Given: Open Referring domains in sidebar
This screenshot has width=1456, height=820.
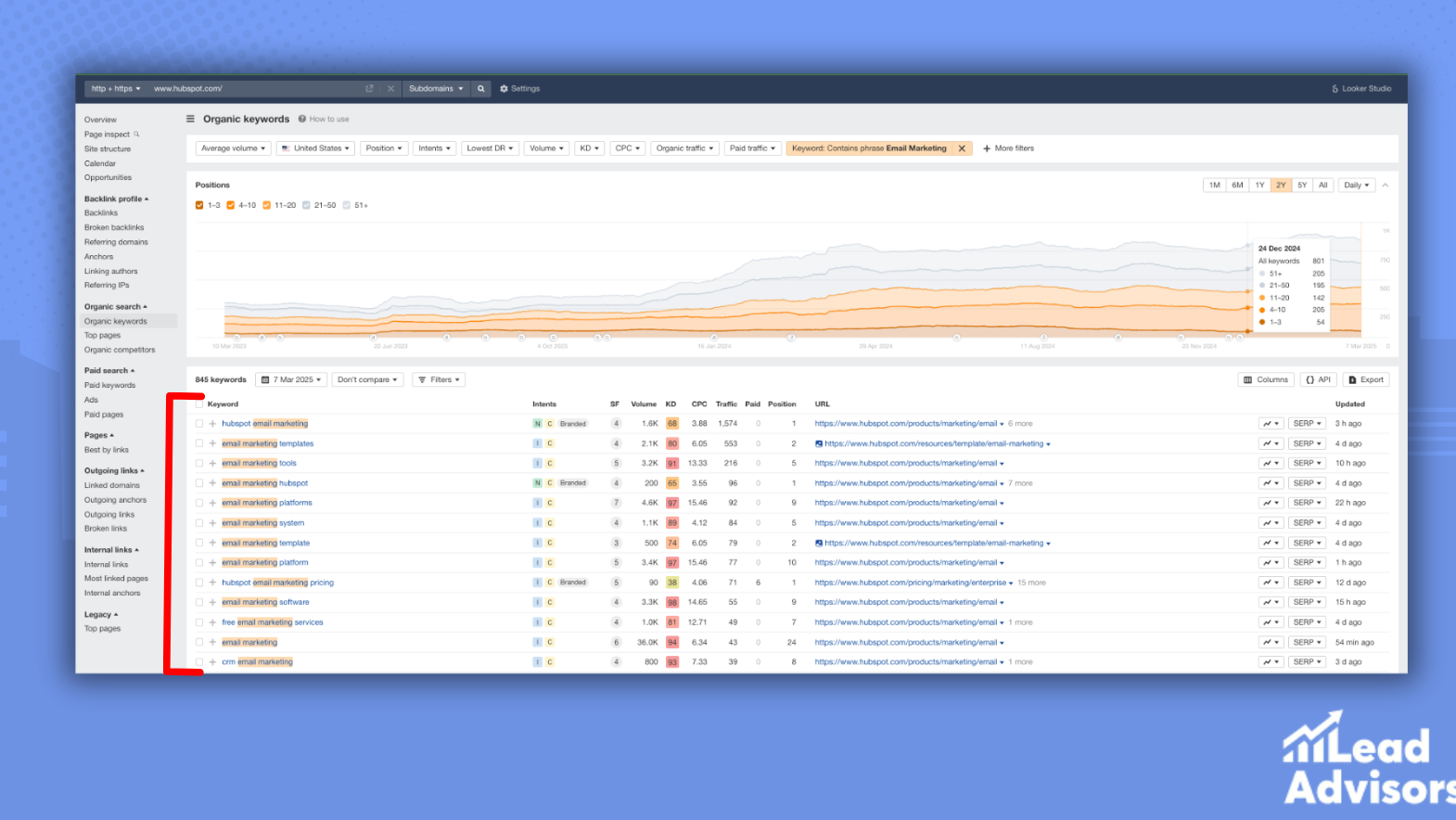Looking at the screenshot, I should coord(116,242).
